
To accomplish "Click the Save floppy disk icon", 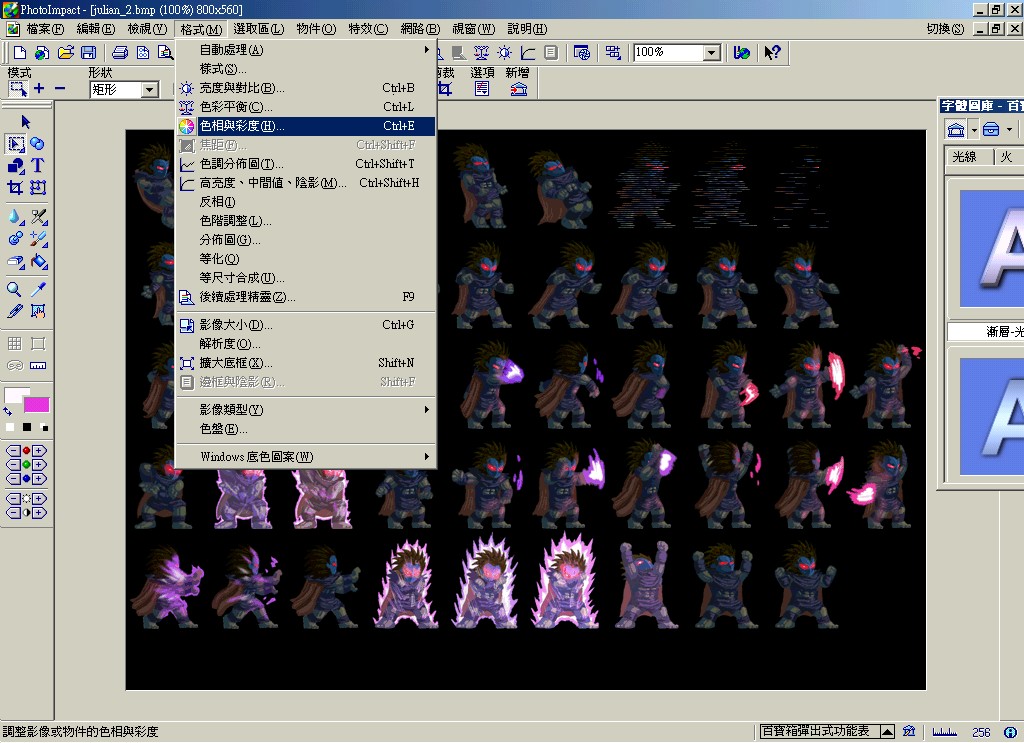I will (x=89, y=53).
